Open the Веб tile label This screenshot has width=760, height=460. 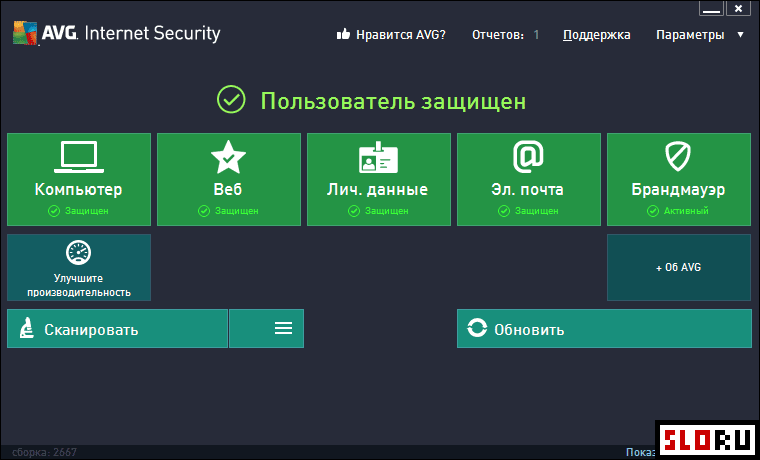click(228, 190)
